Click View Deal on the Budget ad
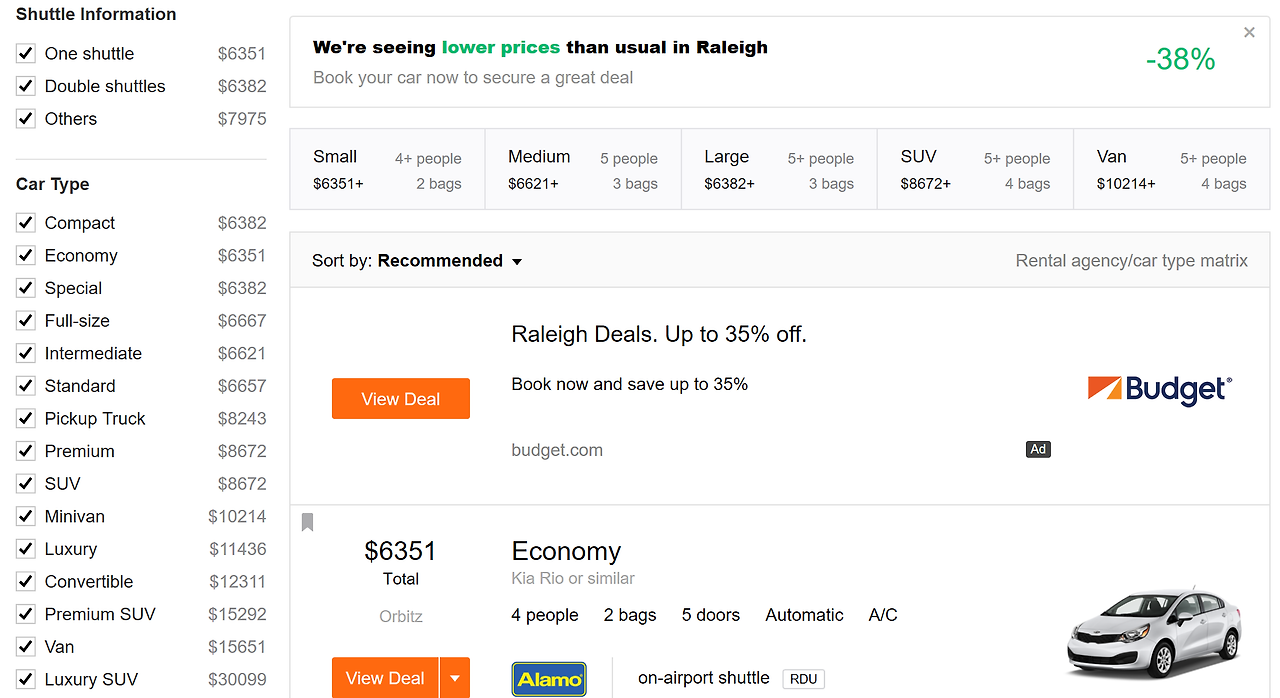 [400, 399]
